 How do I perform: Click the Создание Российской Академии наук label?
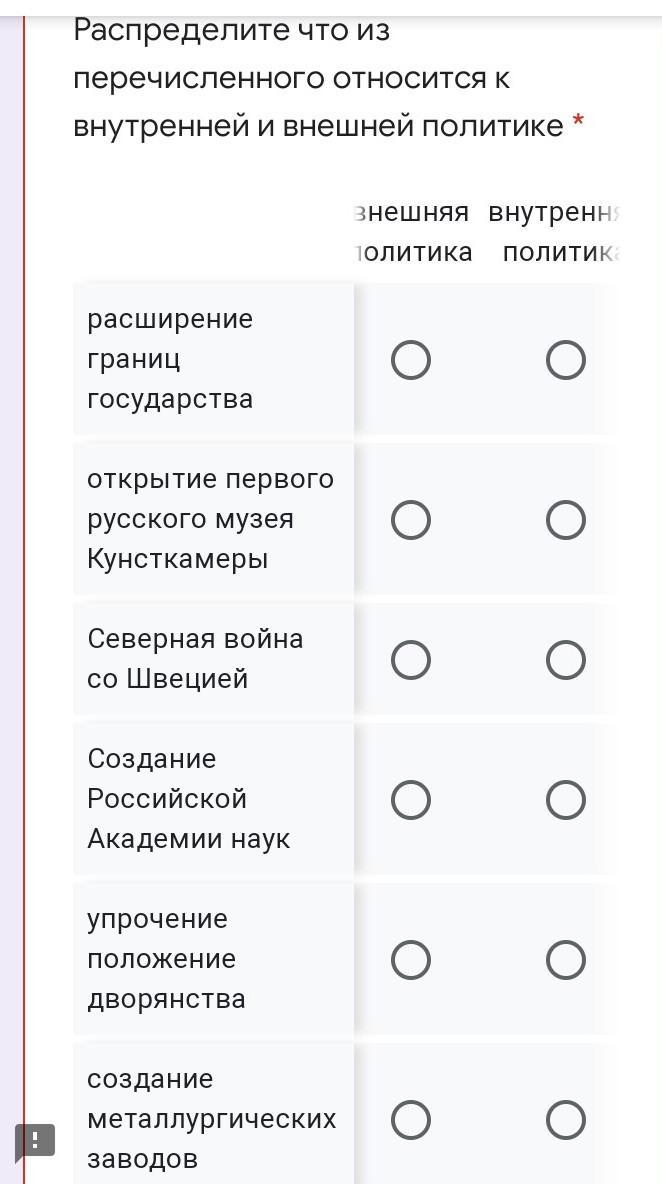tap(188, 799)
